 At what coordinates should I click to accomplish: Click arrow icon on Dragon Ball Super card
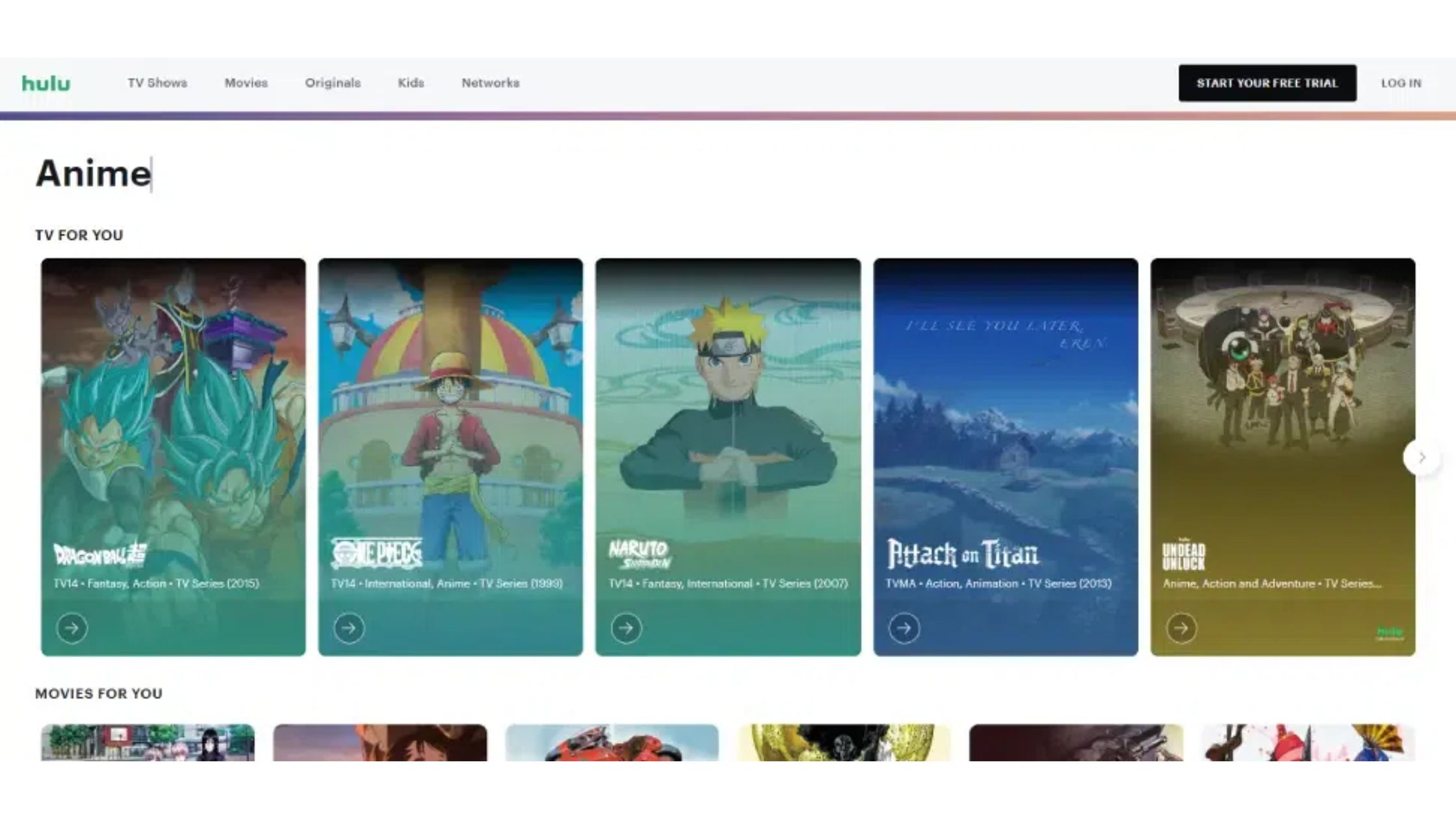tap(71, 628)
